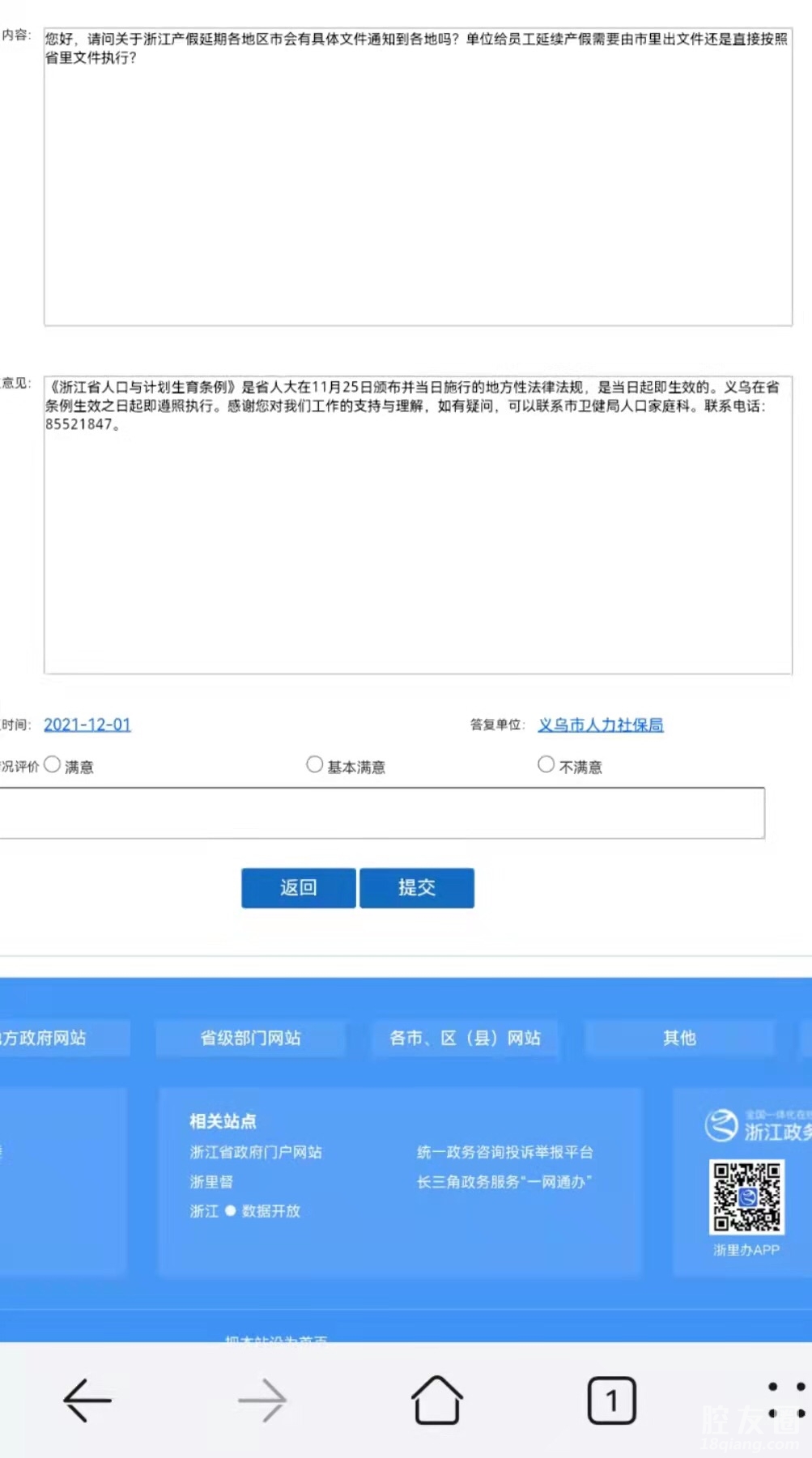Open 浙江省政府门户网站 link
Screen dimensions: 812x1458
pos(256,1152)
